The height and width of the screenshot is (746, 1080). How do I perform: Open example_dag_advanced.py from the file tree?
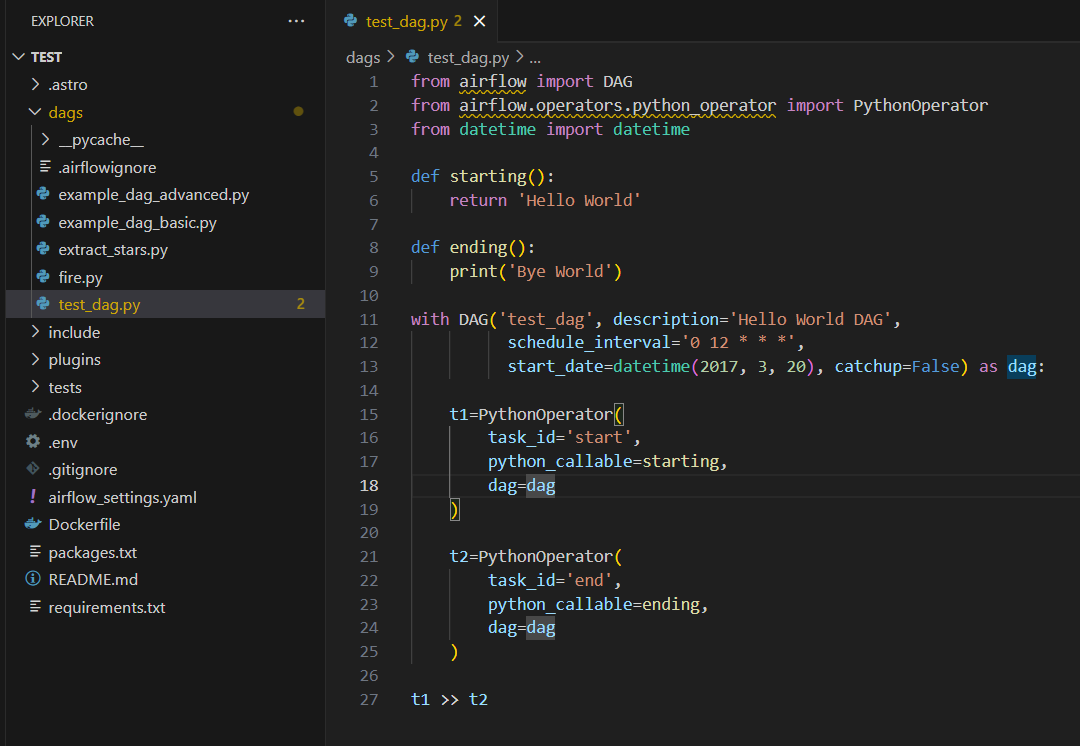154,195
